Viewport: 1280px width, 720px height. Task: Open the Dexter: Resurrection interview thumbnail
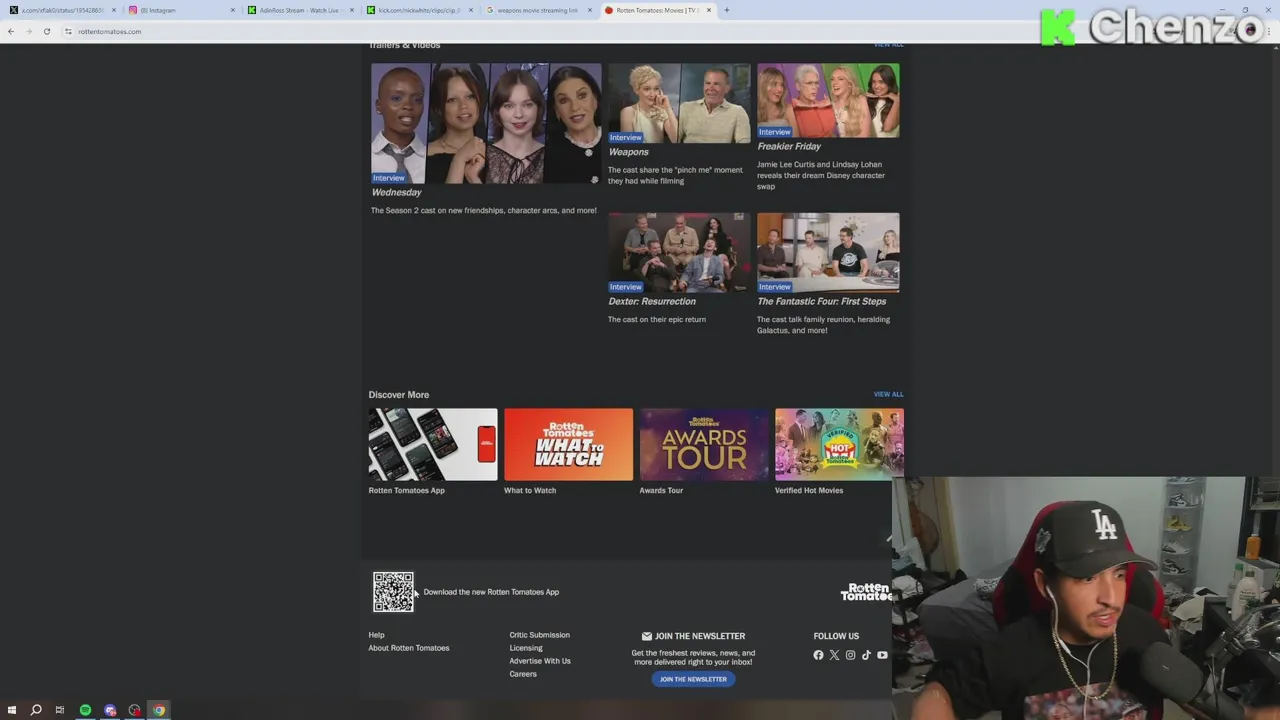click(x=679, y=252)
